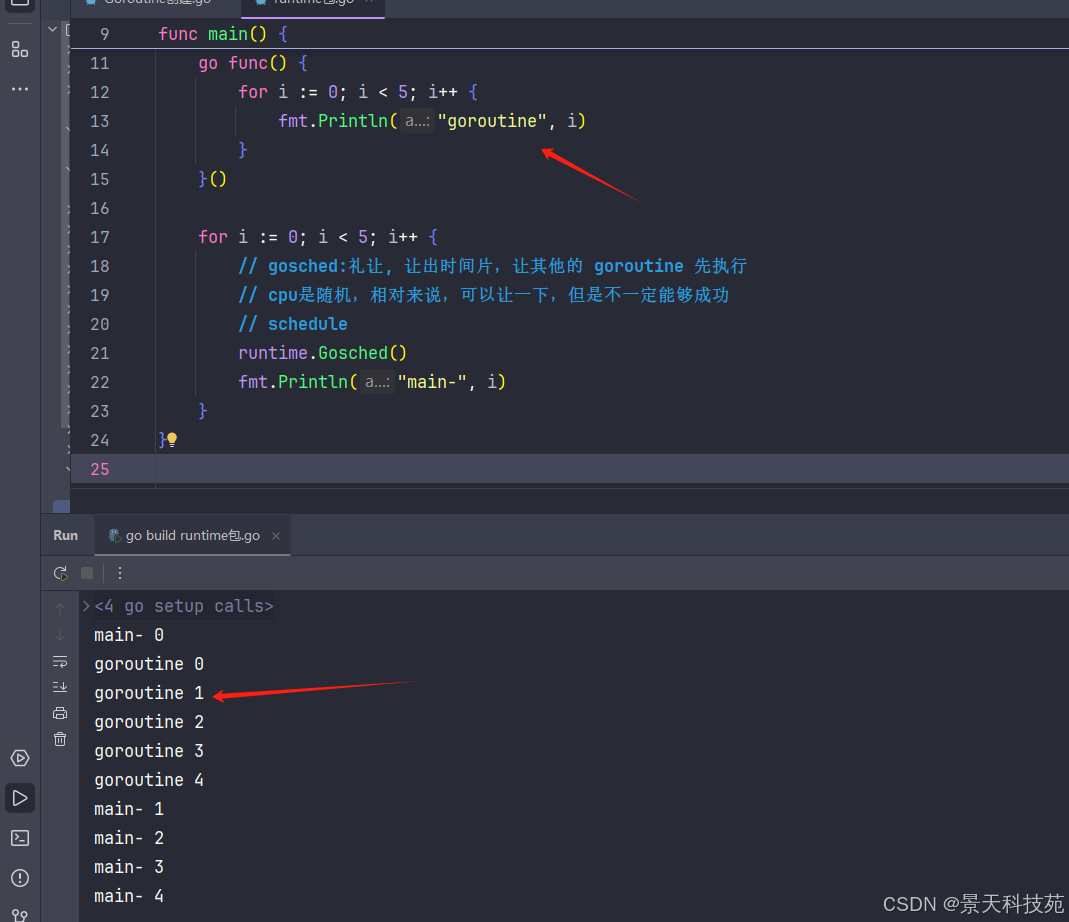Toggle scroll to end of output
The image size is (1069, 922).
tap(60, 686)
